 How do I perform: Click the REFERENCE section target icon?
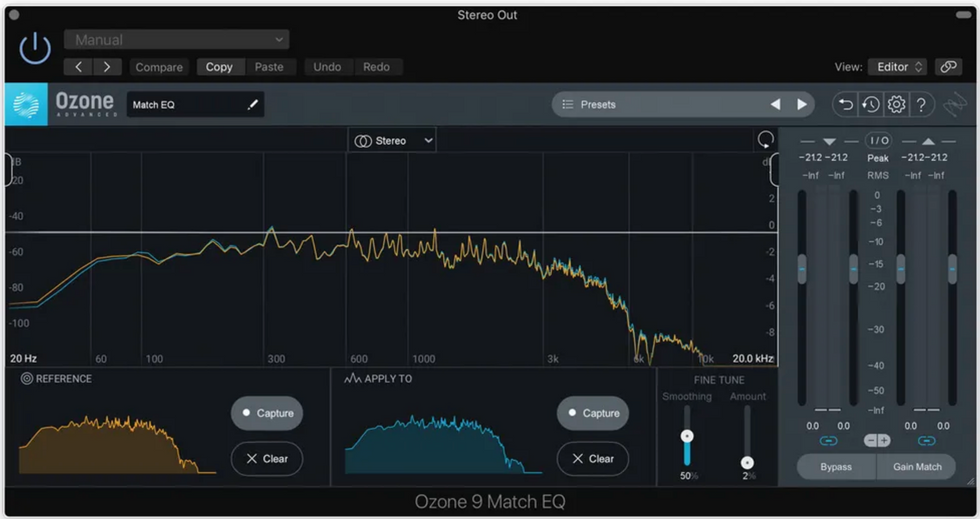(x=26, y=378)
